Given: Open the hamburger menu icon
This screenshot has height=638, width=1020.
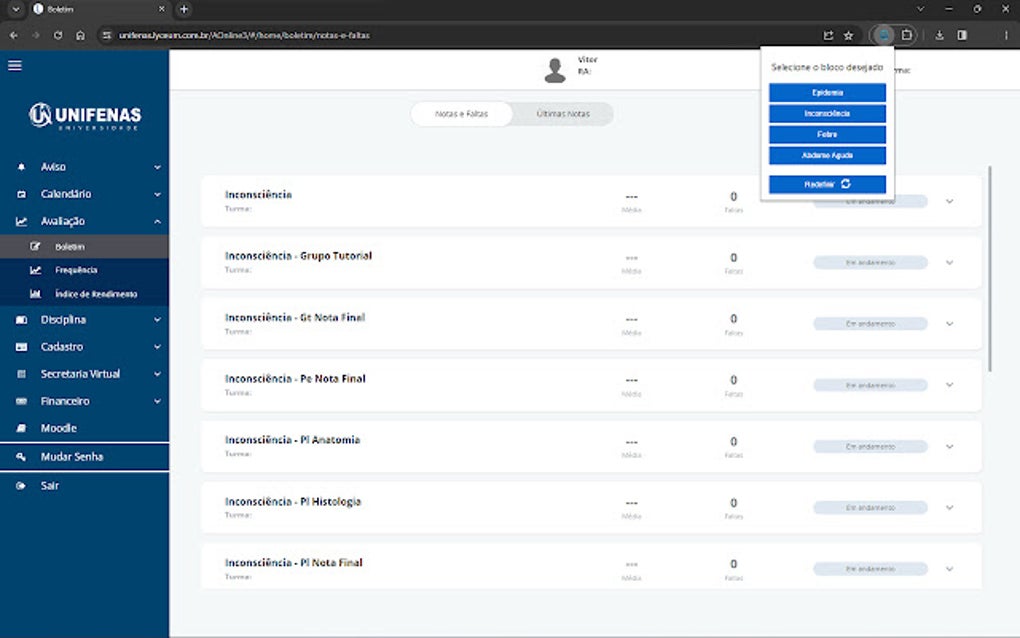Looking at the screenshot, I should [14, 65].
